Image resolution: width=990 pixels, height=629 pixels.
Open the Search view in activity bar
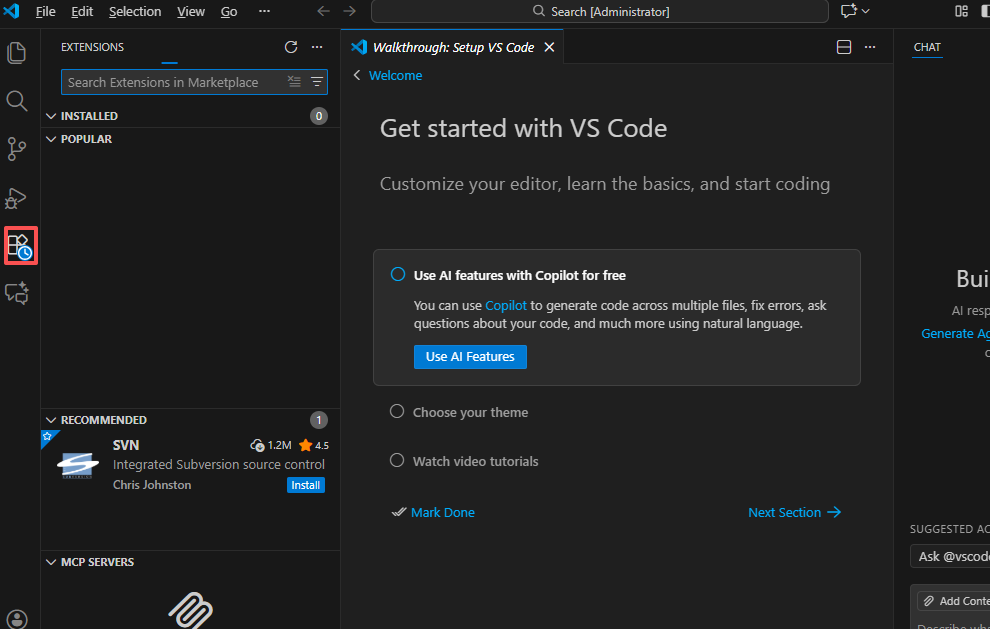[16, 101]
